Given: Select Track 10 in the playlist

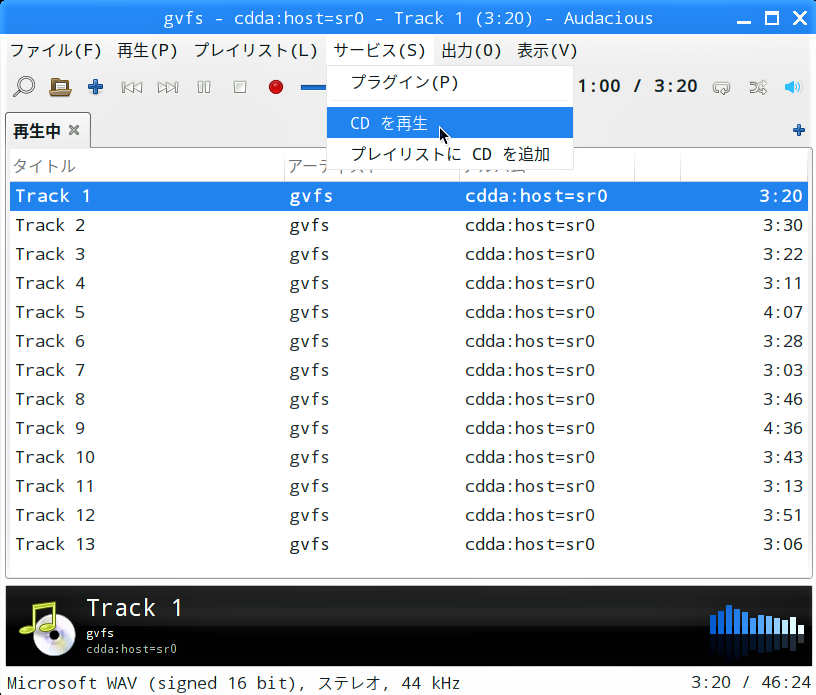Looking at the screenshot, I should coord(409,458).
